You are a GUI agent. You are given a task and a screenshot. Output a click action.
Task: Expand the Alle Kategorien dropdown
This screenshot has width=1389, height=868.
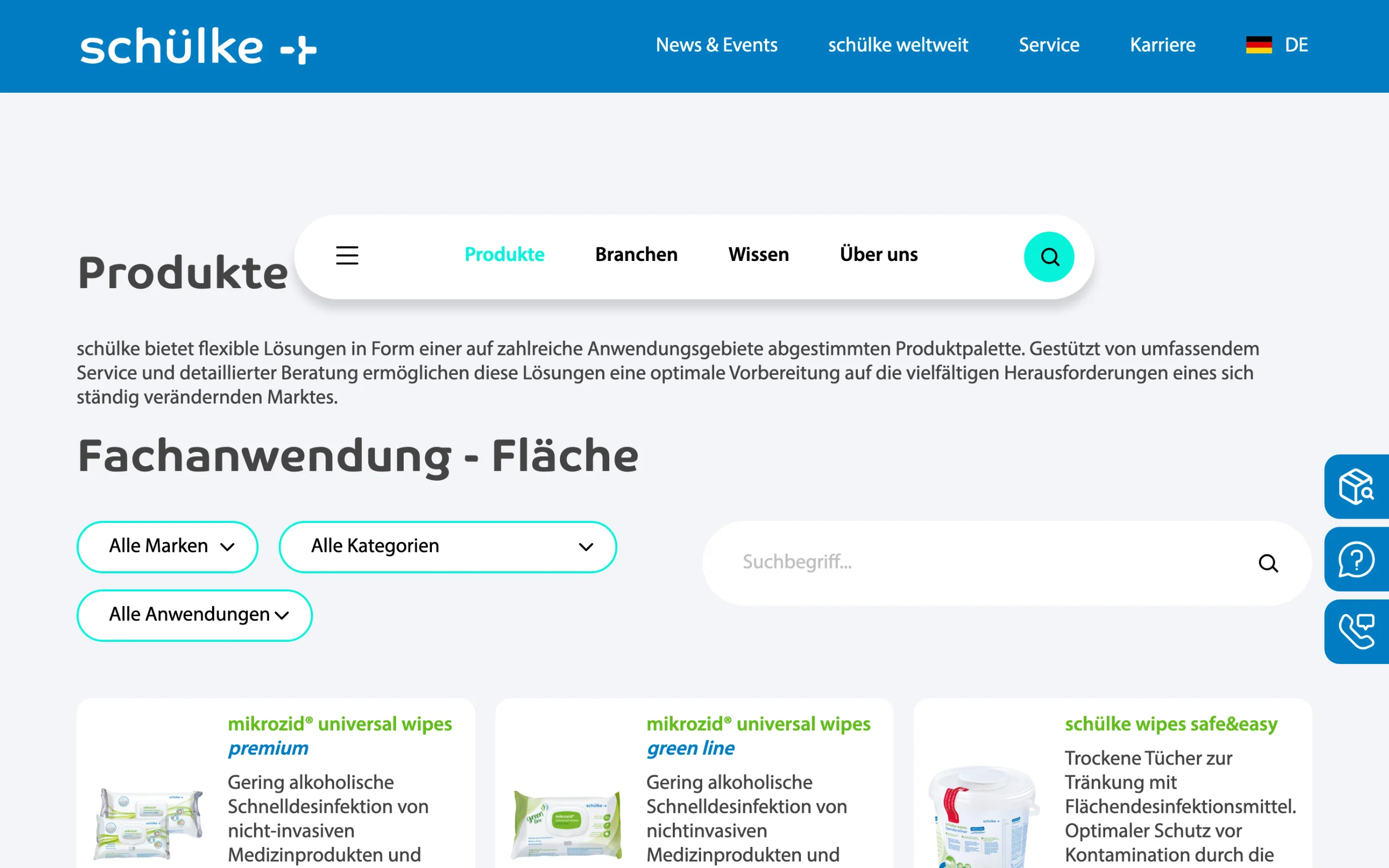point(448,546)
